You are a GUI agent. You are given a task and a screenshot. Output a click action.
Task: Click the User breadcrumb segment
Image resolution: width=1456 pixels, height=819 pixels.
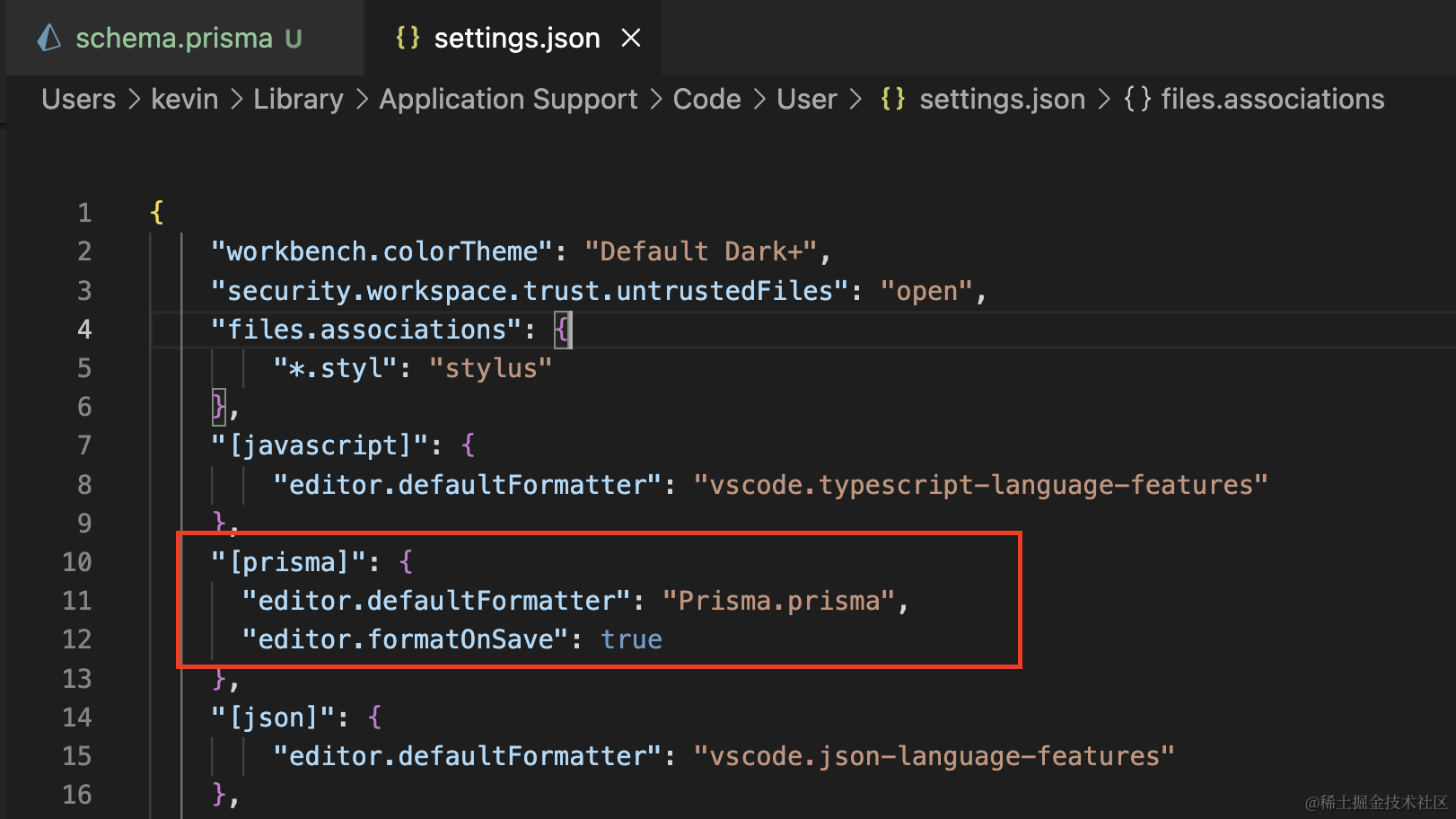click(x=806, y=99)
